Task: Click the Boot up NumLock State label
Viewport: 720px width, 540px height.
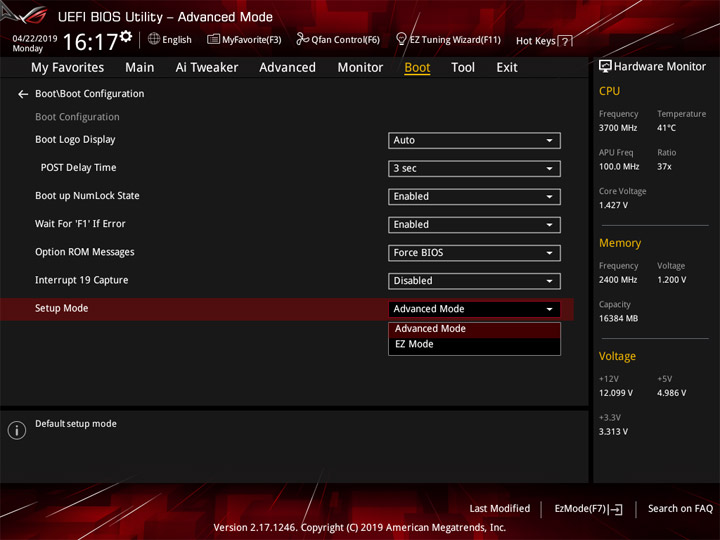Action: 87,196
